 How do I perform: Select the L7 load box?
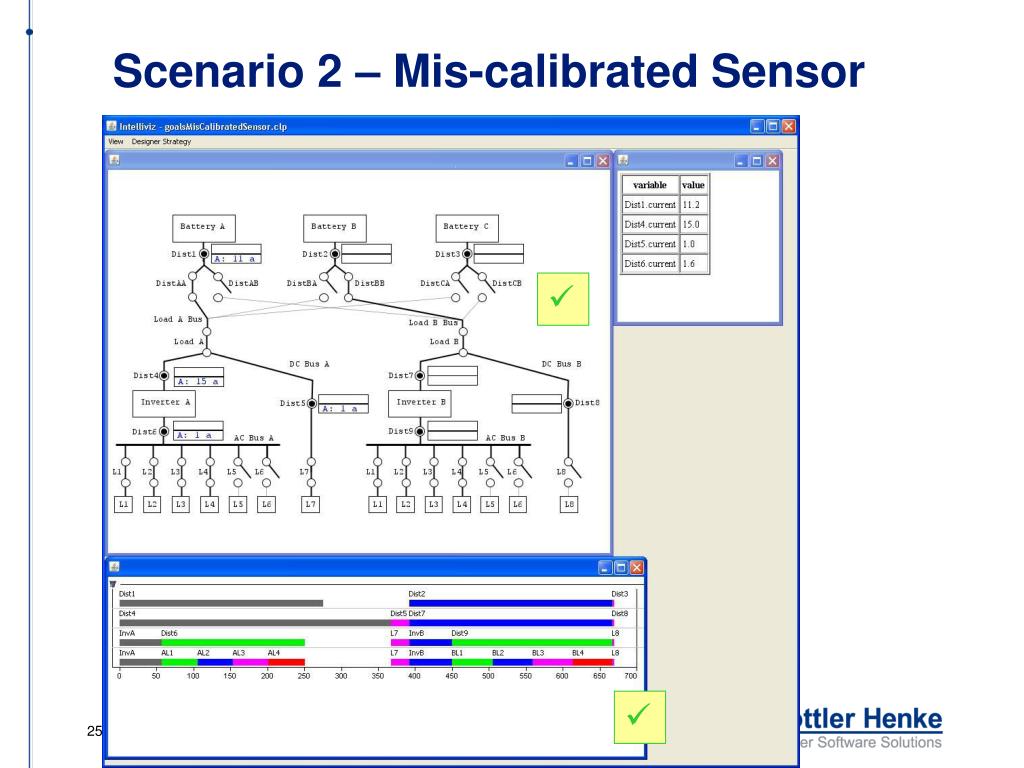pyautogui.click(x=311, y=504)
